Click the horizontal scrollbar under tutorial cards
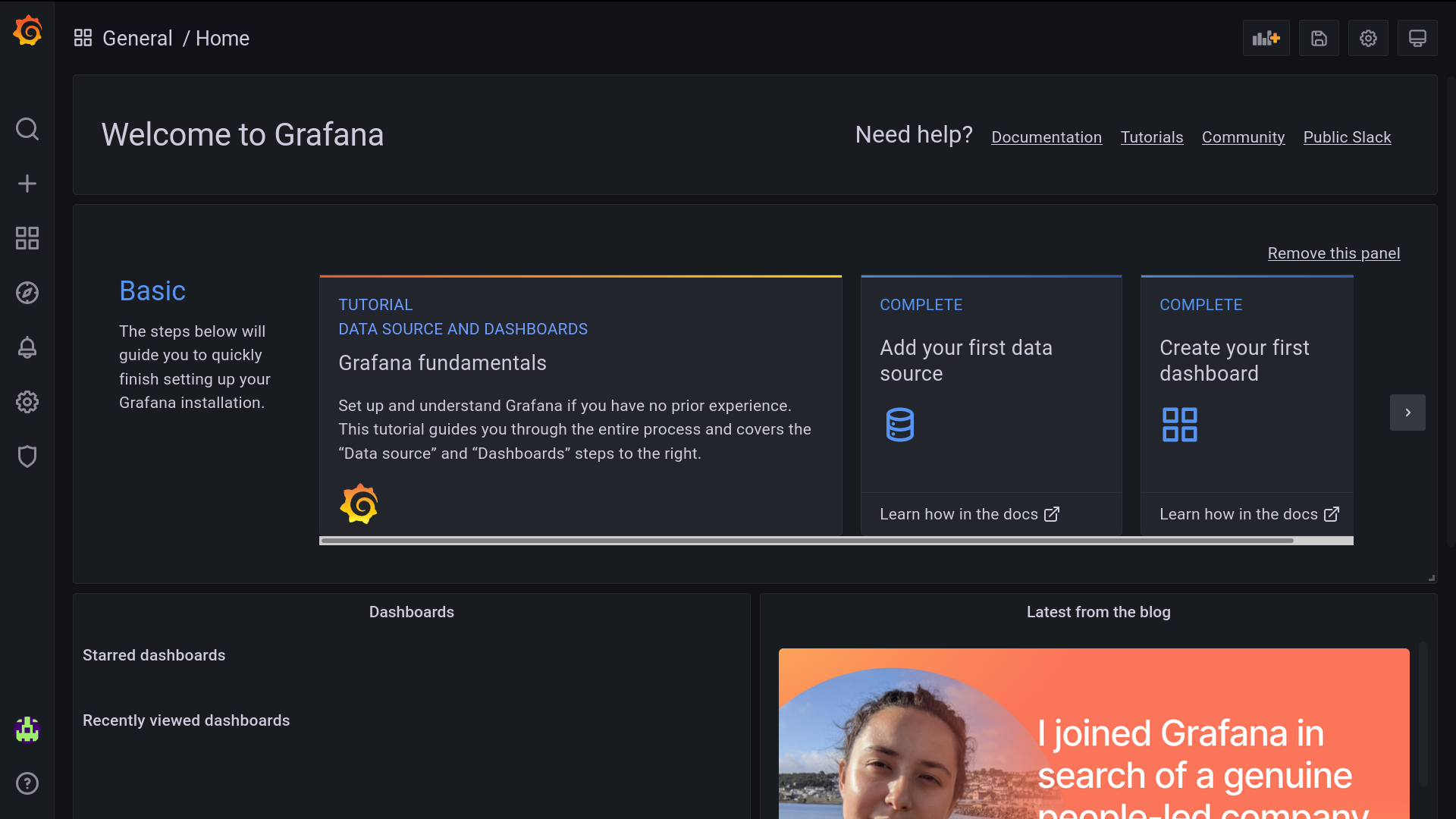The image size is (1456, 819). (806, 541)
